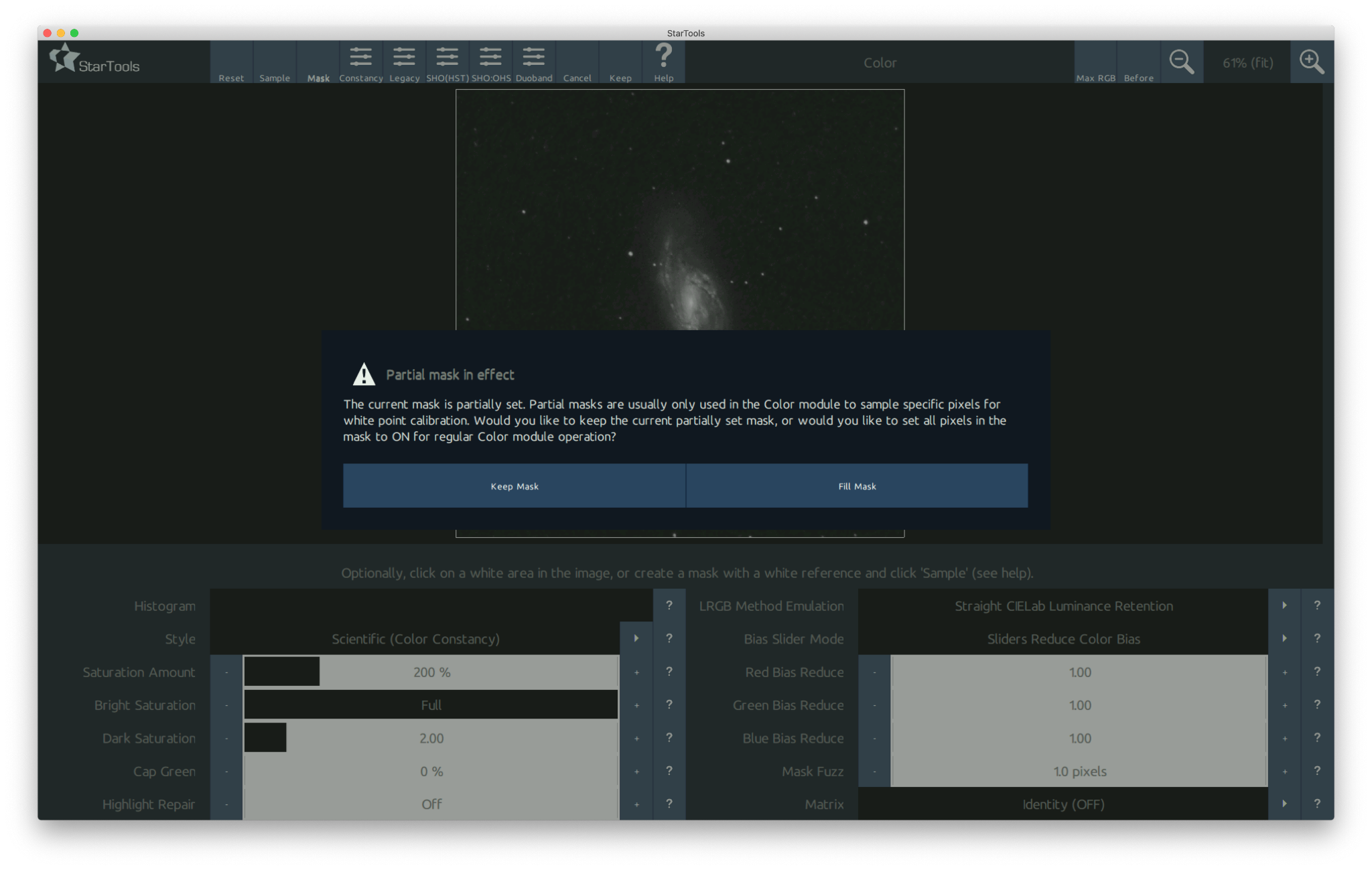Increase Cap Green with plus
Viewport: 1372px width, 870px height.
[x=636, y=771]
